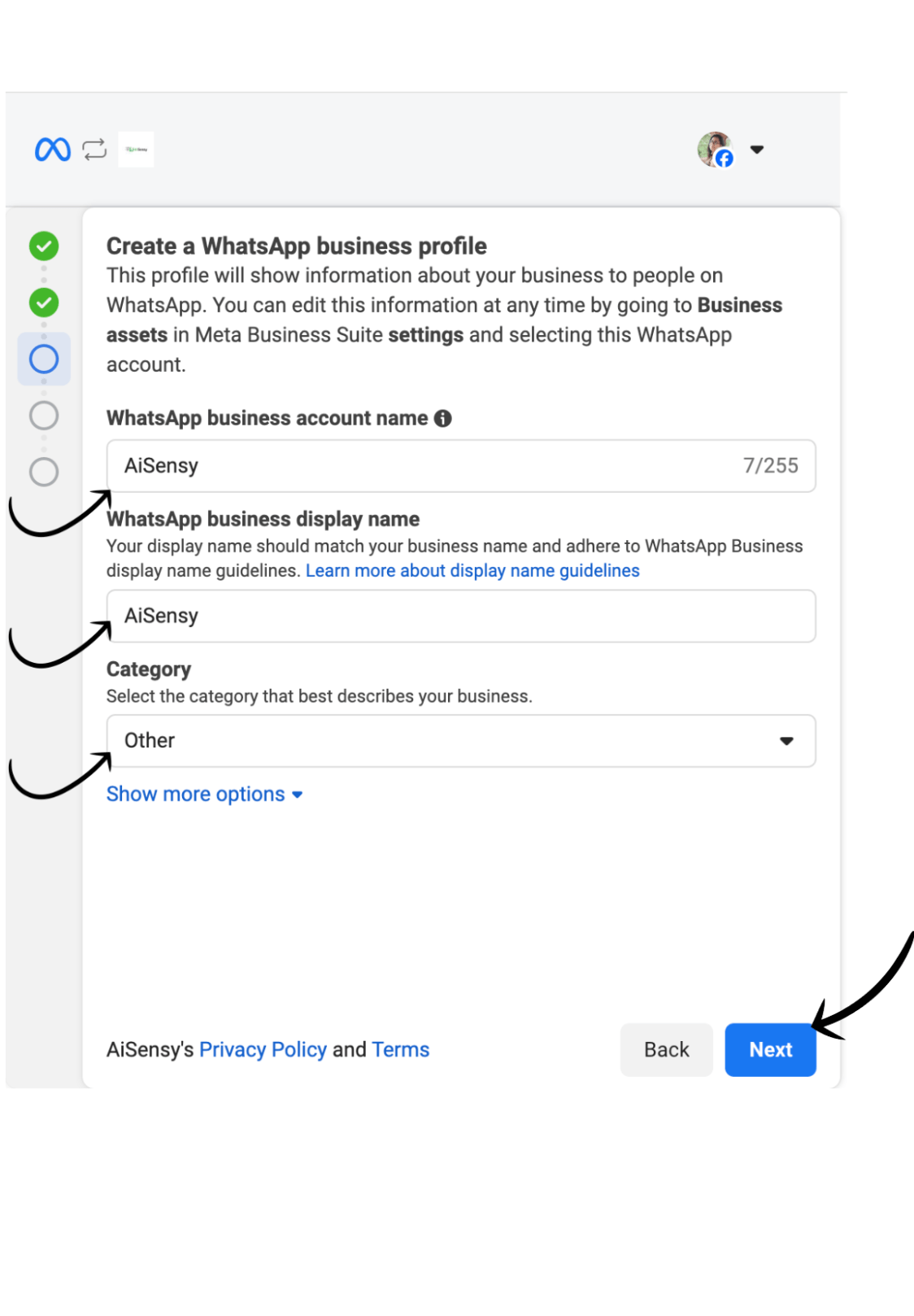This screenshot has width=914, height=1316.
Task: Click the WhatsApp business account name field
Action: pyautogui.click(x=461, y=466)
